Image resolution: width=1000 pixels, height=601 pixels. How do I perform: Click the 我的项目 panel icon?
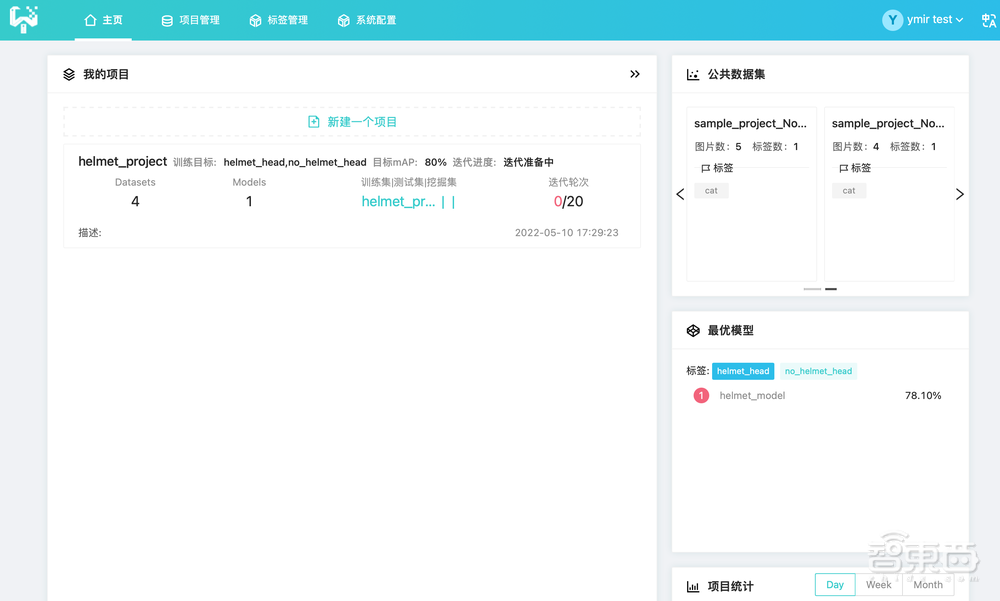point(68,73)
